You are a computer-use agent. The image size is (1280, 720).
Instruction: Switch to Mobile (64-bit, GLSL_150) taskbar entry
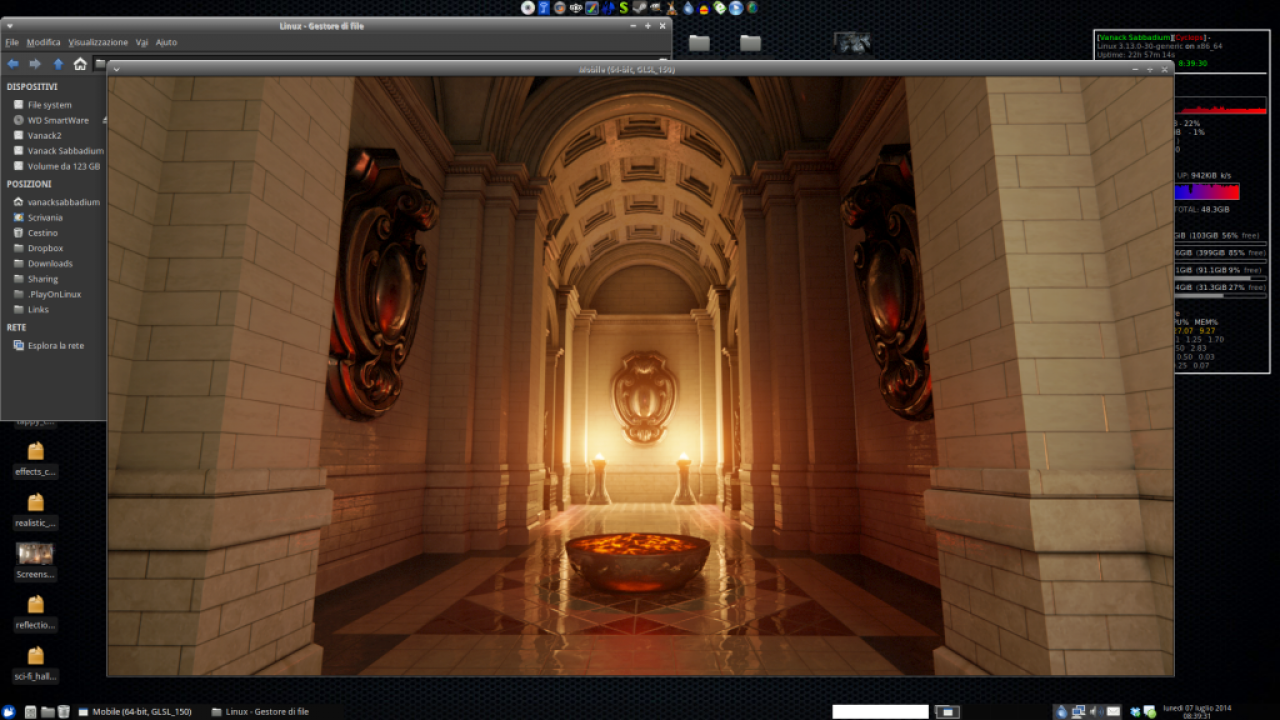pyautogui.click(x=135, y=712)
